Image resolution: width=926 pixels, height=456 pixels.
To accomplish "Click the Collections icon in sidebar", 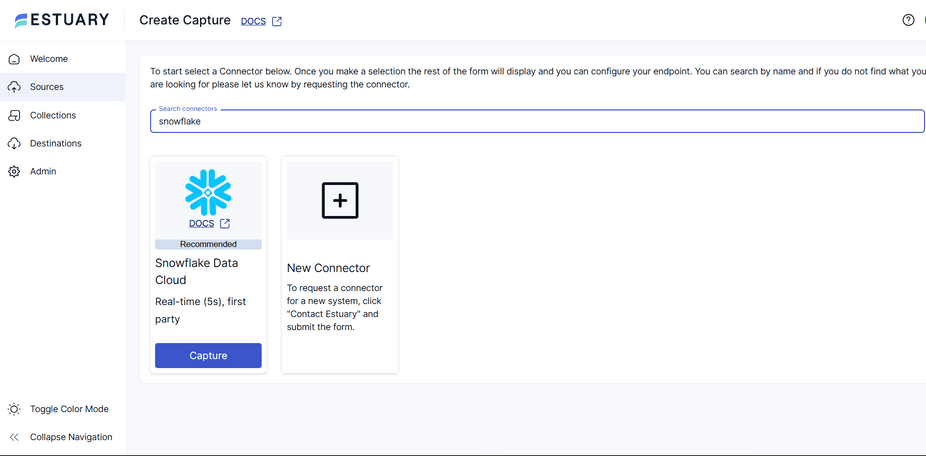I will pyautogui.click(x=14, y=115).
